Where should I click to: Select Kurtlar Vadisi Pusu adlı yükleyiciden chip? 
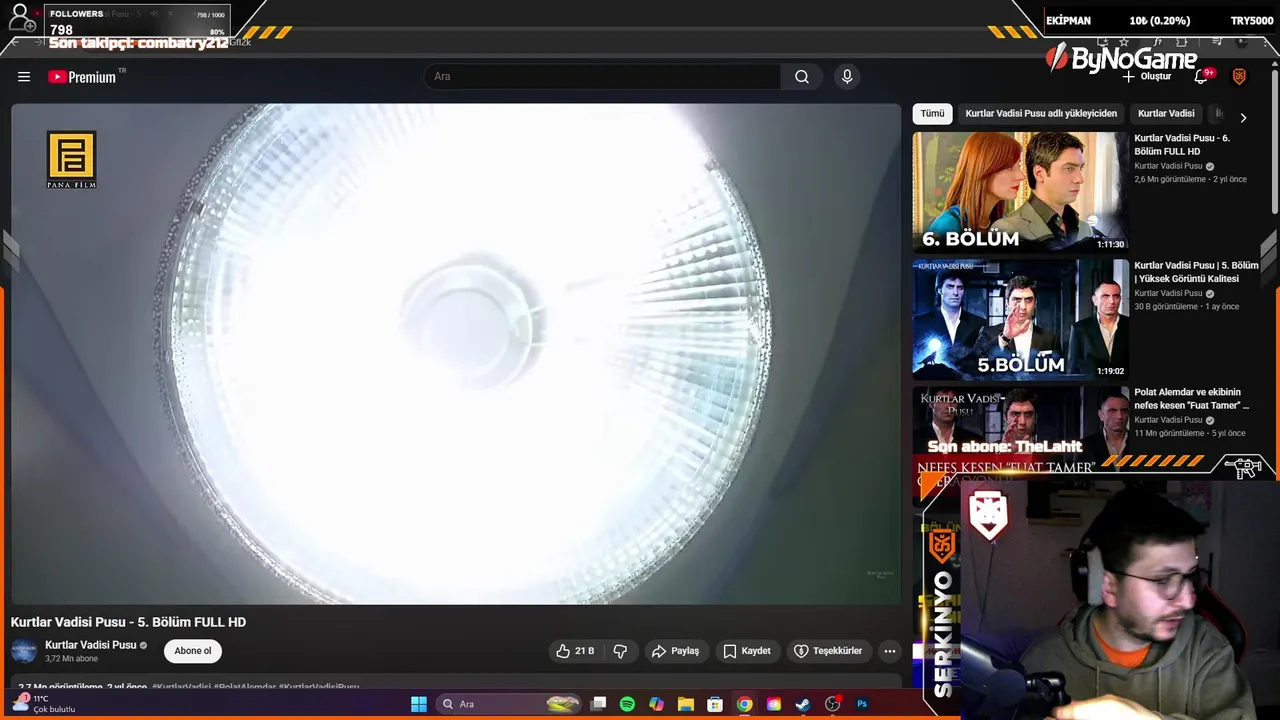pyautogui.click(x=1041, y=114)
